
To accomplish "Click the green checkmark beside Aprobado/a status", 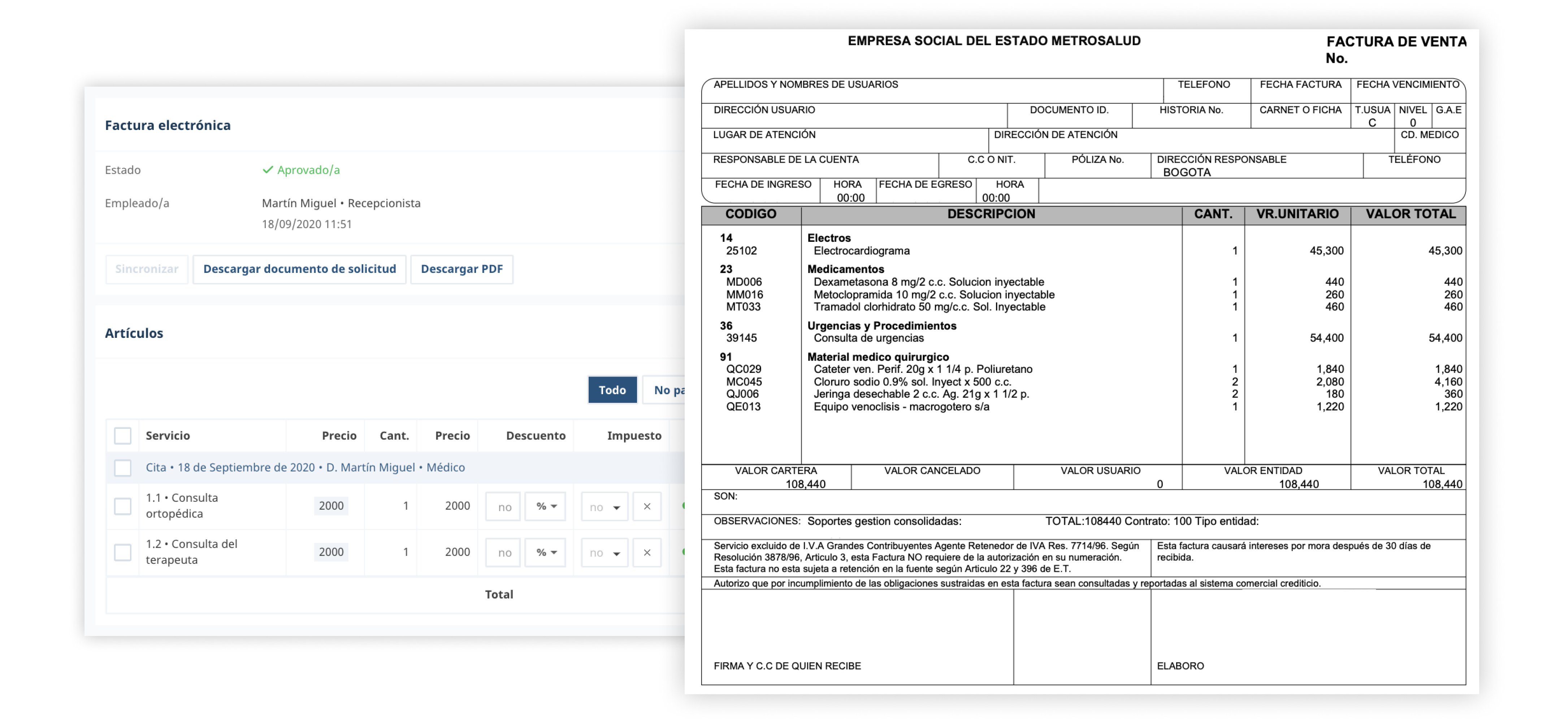I will click(x=268, y=170).
